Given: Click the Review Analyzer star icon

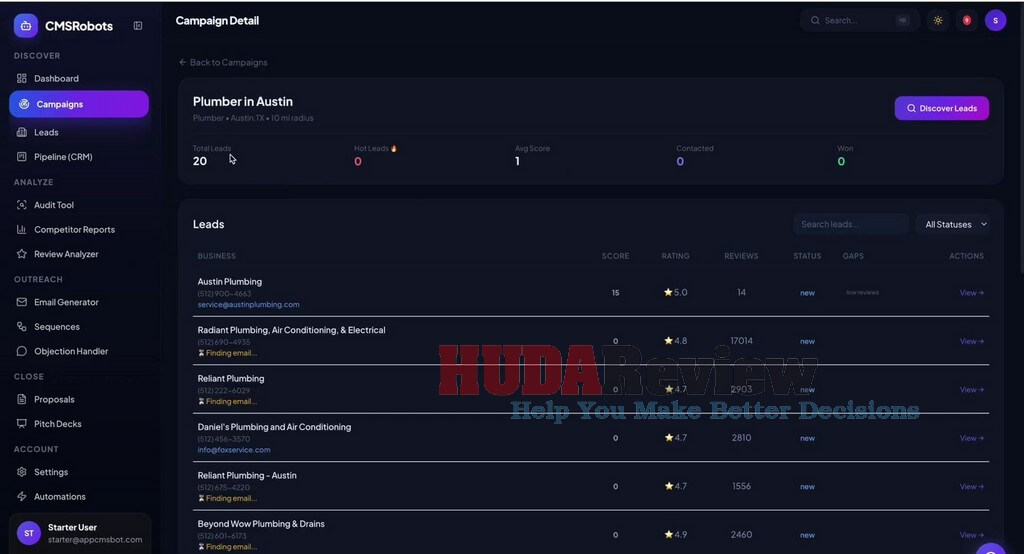Looking at the screenshot, I should pyautogui.click(x=22, y=254).
